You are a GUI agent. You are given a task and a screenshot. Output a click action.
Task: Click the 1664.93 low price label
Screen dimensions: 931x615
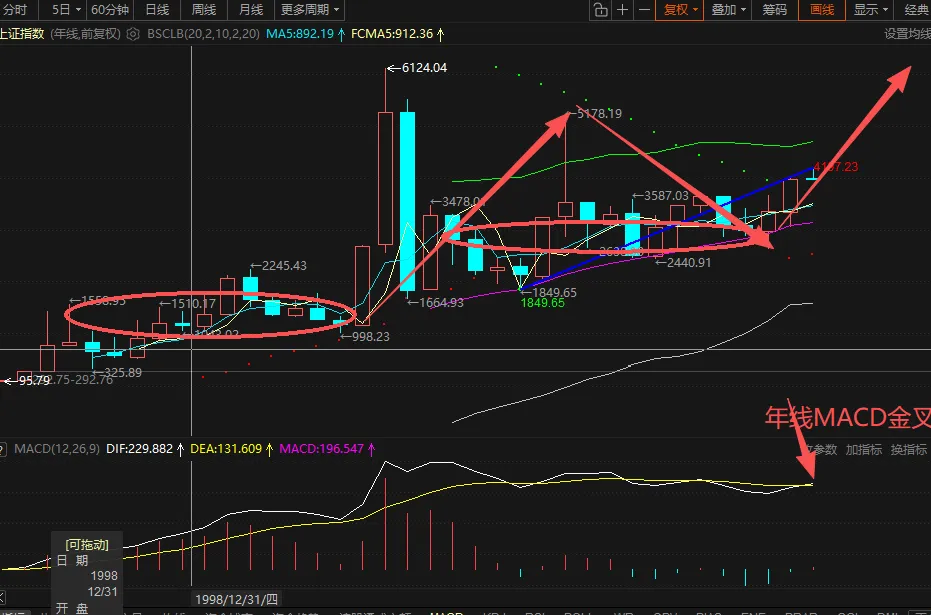pyautogui.click(x=441, y=303)
